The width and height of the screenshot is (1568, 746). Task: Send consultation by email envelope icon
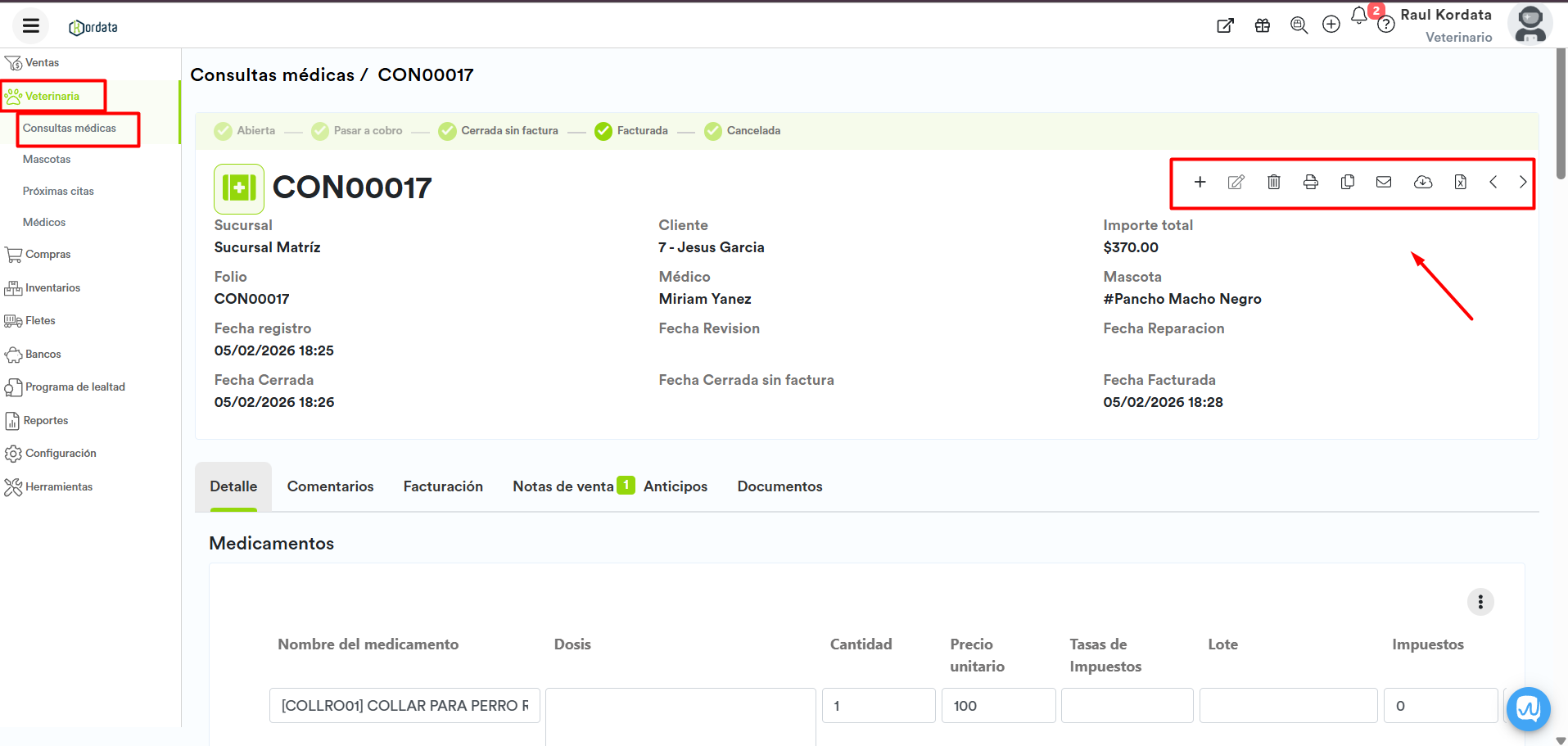coord(1384,182)
